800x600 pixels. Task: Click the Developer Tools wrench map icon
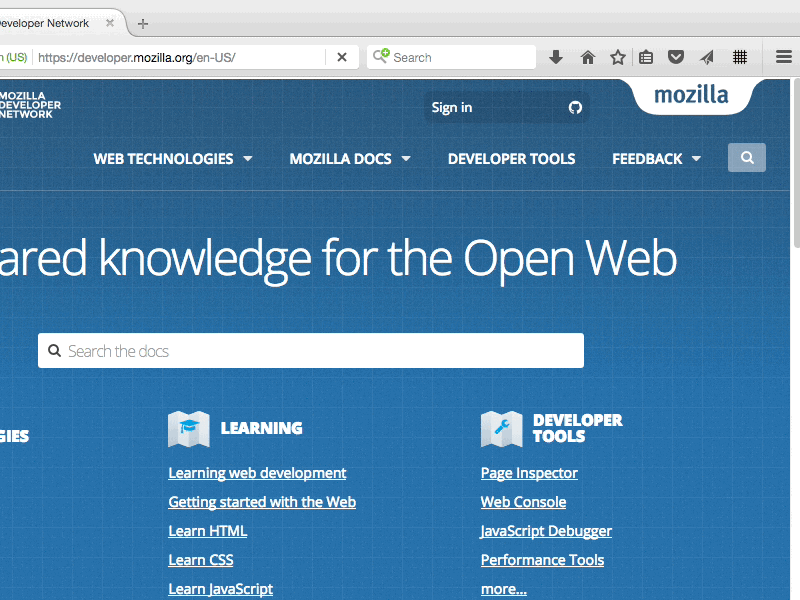(502, 429)
